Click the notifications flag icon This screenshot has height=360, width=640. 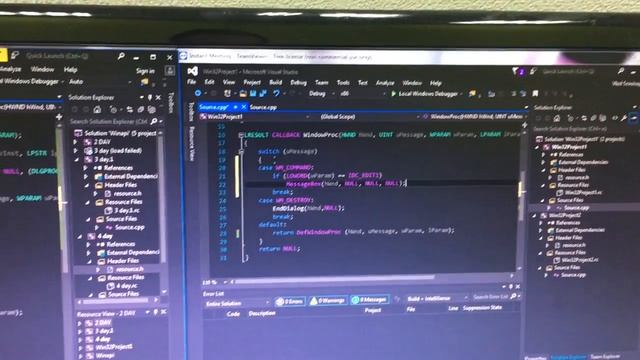click(516, 71)
